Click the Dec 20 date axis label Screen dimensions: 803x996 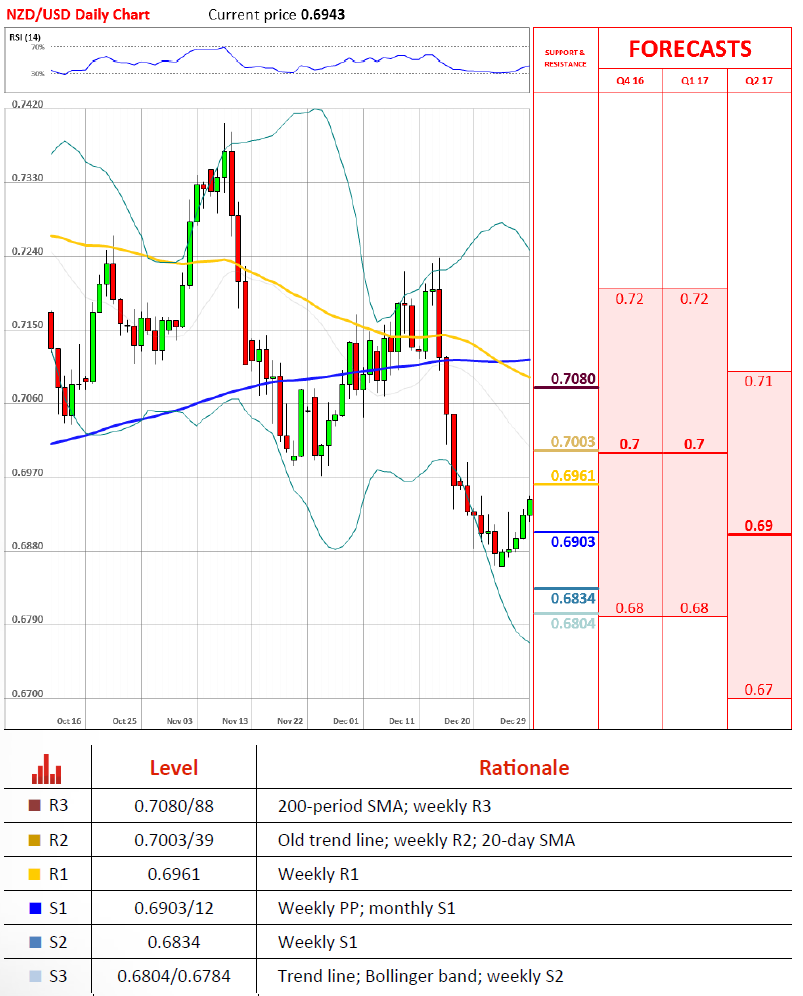click(457, 721)
